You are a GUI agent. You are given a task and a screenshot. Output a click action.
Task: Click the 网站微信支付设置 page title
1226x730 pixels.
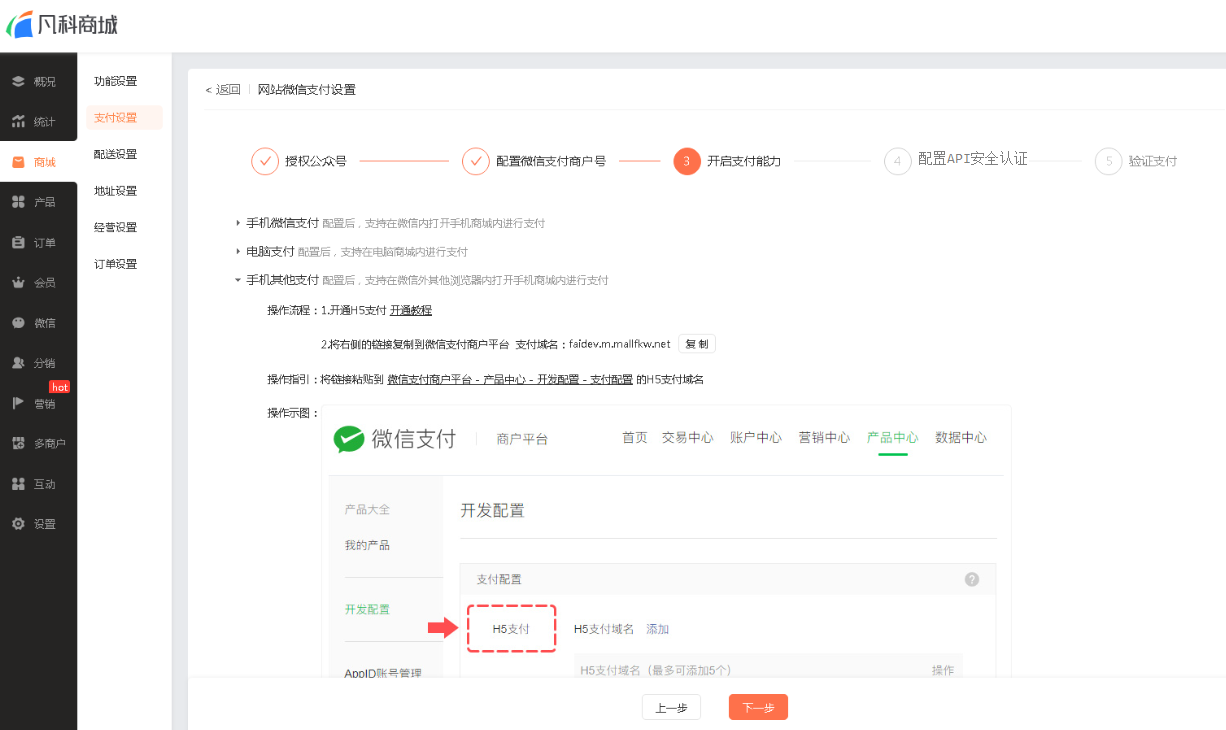[306, 90]
